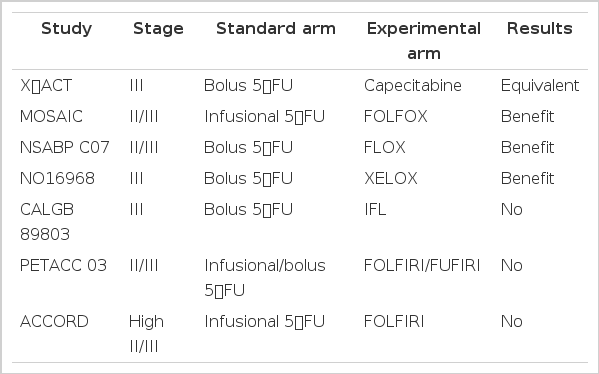The width and height of the screenshot is (599, 374).
Task: Select the MOSAIC study name
Action: (x=51, y=117)
